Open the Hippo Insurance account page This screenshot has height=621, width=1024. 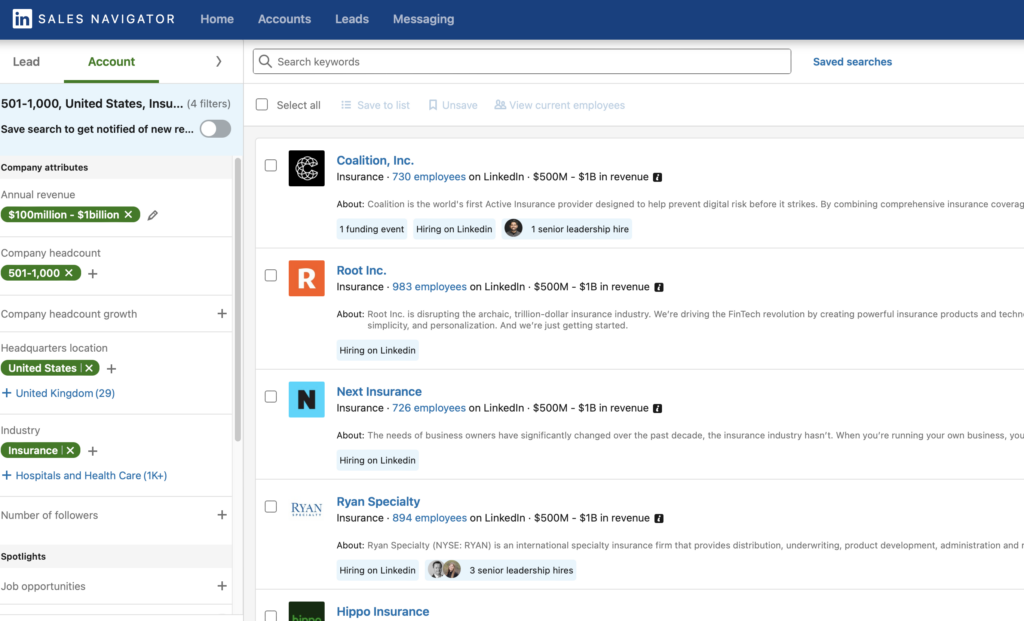tap(383, 611)
